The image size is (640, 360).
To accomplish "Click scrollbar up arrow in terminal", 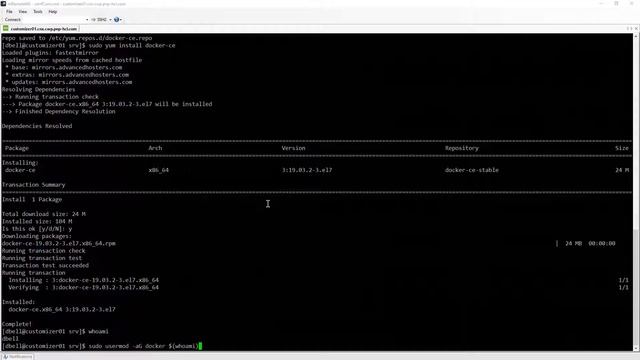I will 636,36.
